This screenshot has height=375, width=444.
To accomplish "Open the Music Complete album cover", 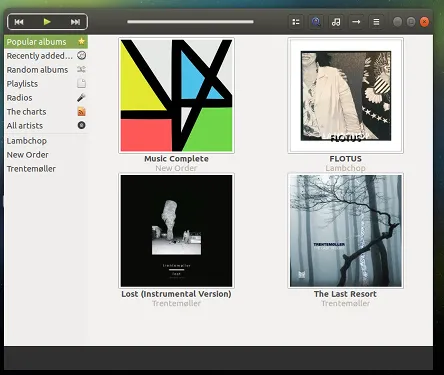I will (x=176, y=96).
